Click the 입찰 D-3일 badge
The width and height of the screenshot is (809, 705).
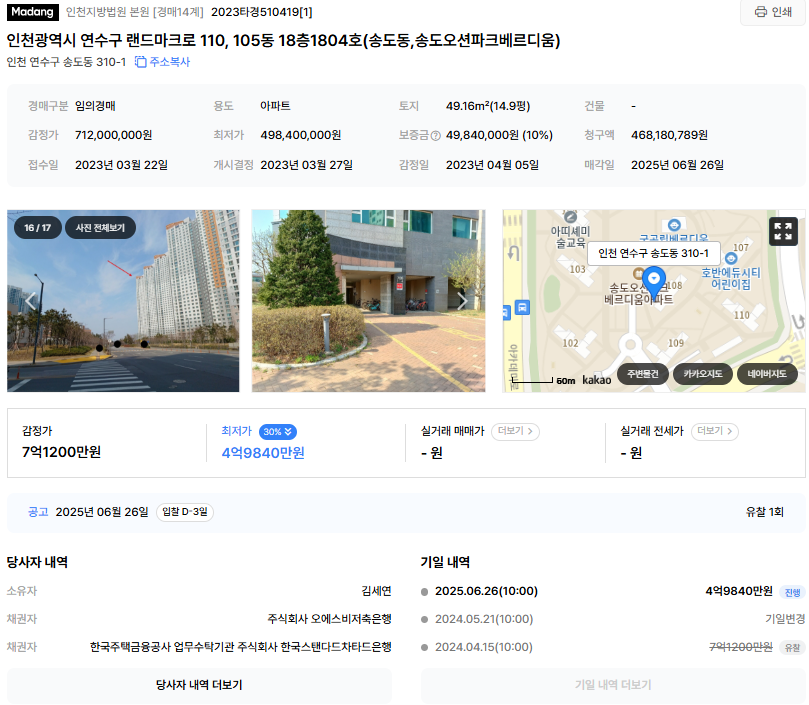185,512
